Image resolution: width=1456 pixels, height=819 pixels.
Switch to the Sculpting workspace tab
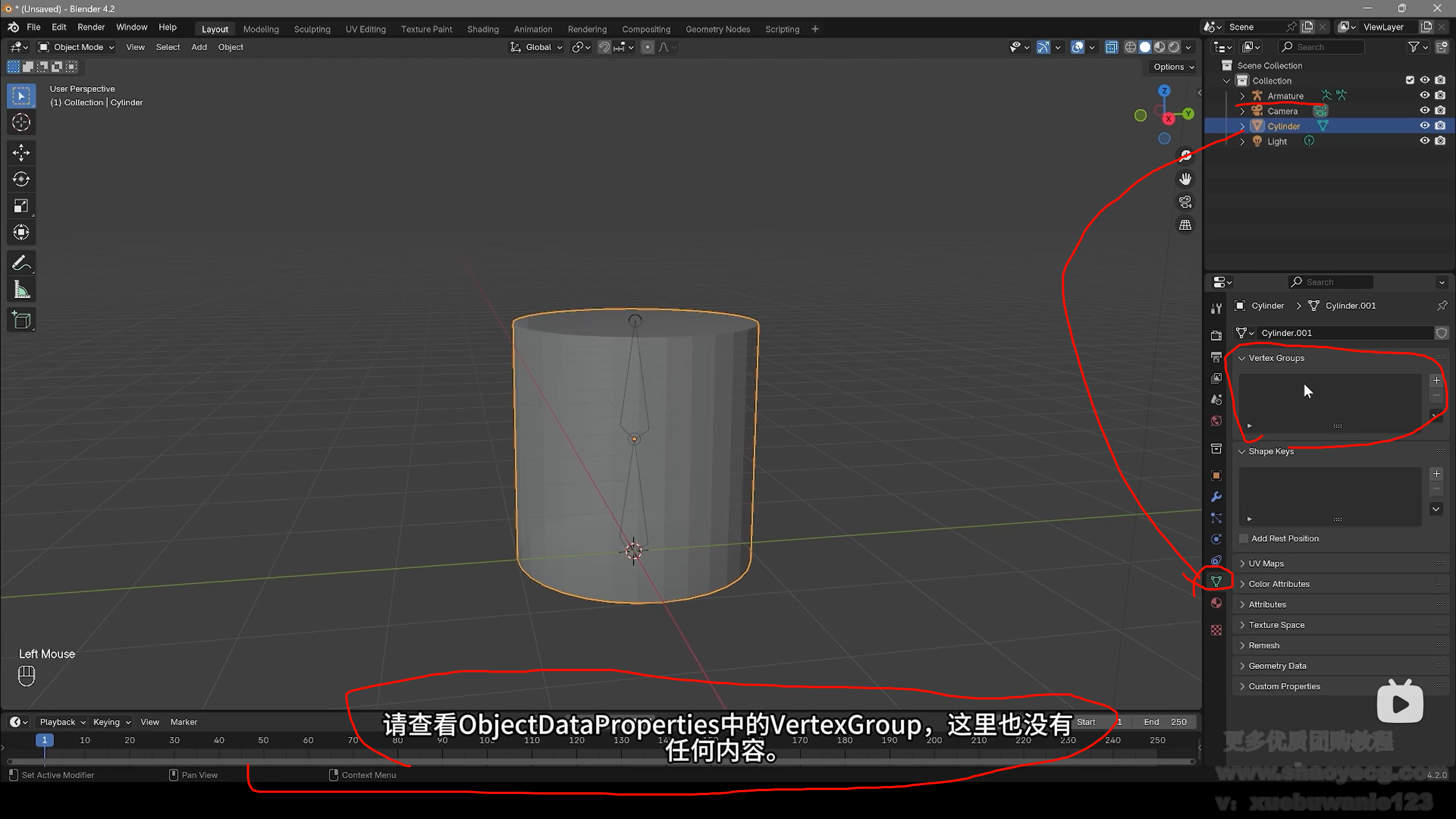312,29
